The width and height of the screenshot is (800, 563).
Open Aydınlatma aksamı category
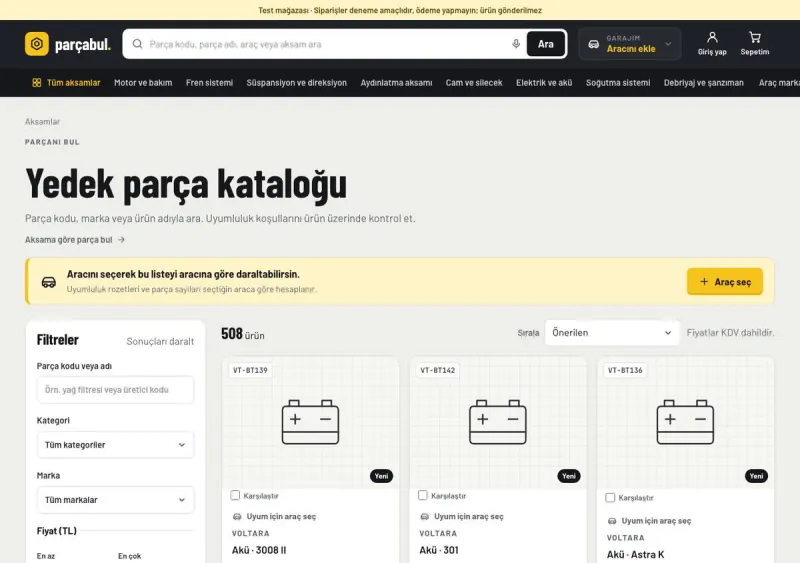(x=396, y=83)
